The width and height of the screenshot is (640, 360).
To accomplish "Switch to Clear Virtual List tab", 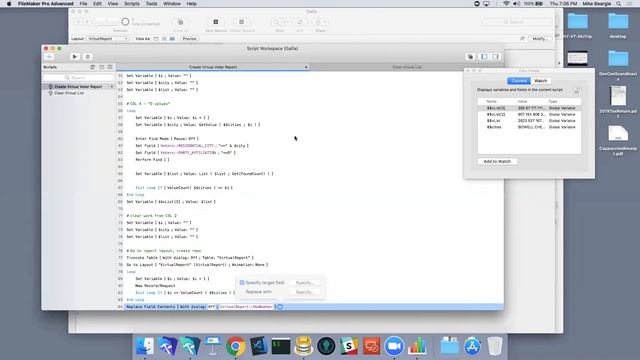I will click(407, 67).
